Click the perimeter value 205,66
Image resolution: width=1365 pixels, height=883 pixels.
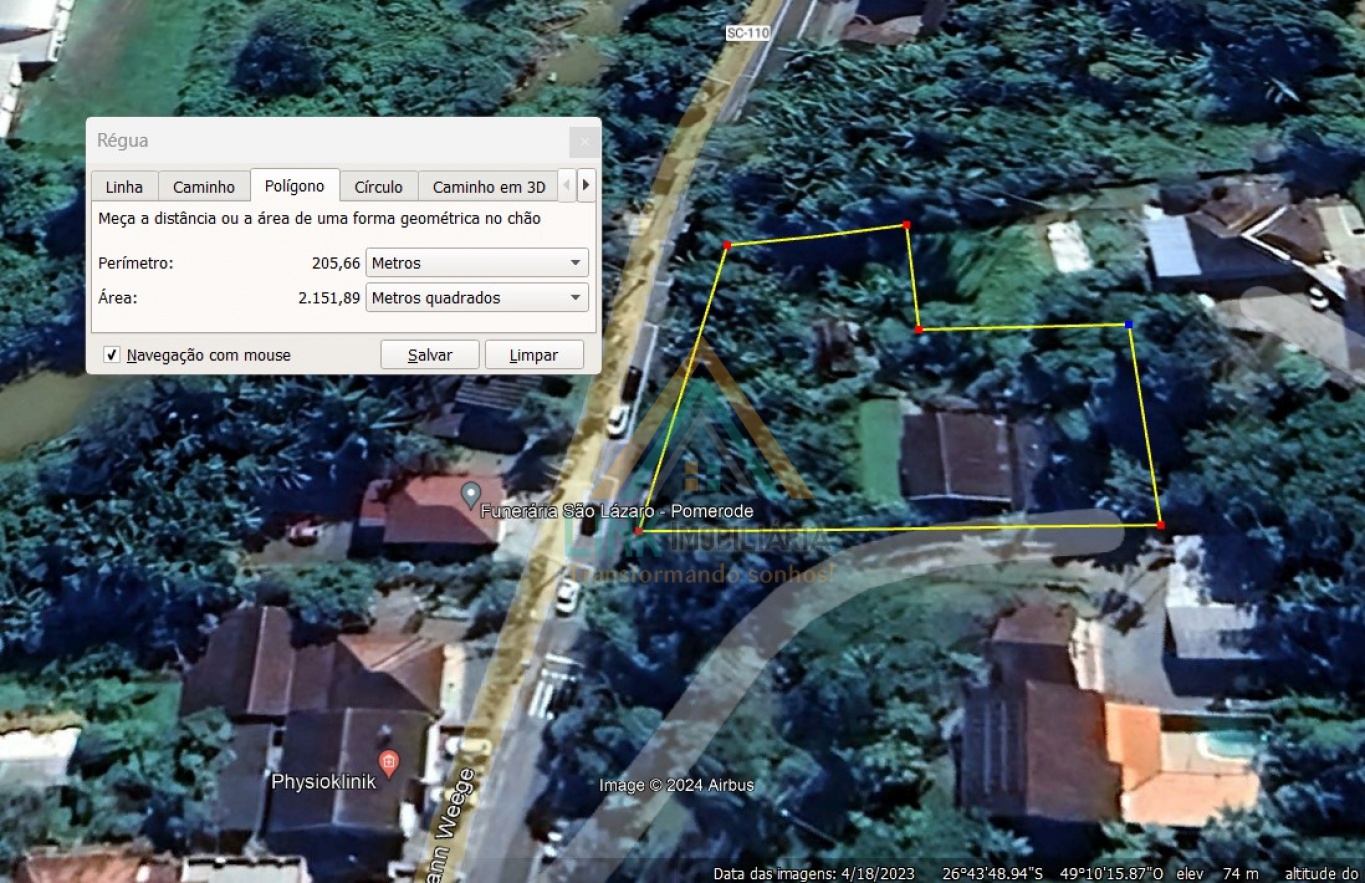(x=336, y=263)
